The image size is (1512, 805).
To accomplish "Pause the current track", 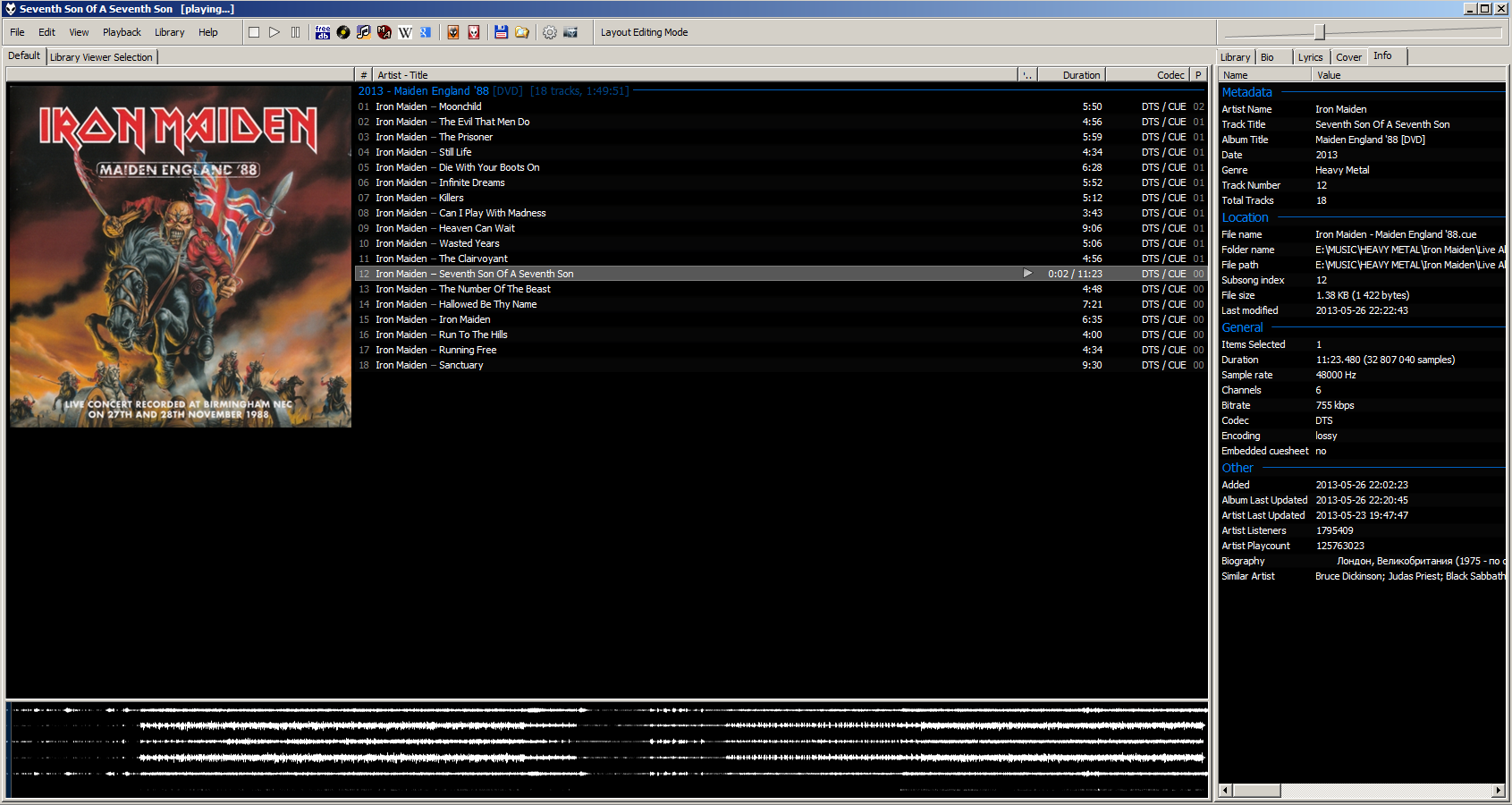I will click(295, 32).
